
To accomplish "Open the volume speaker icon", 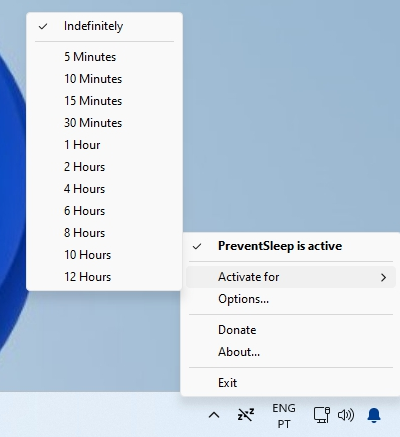I will tap(346, 415).
